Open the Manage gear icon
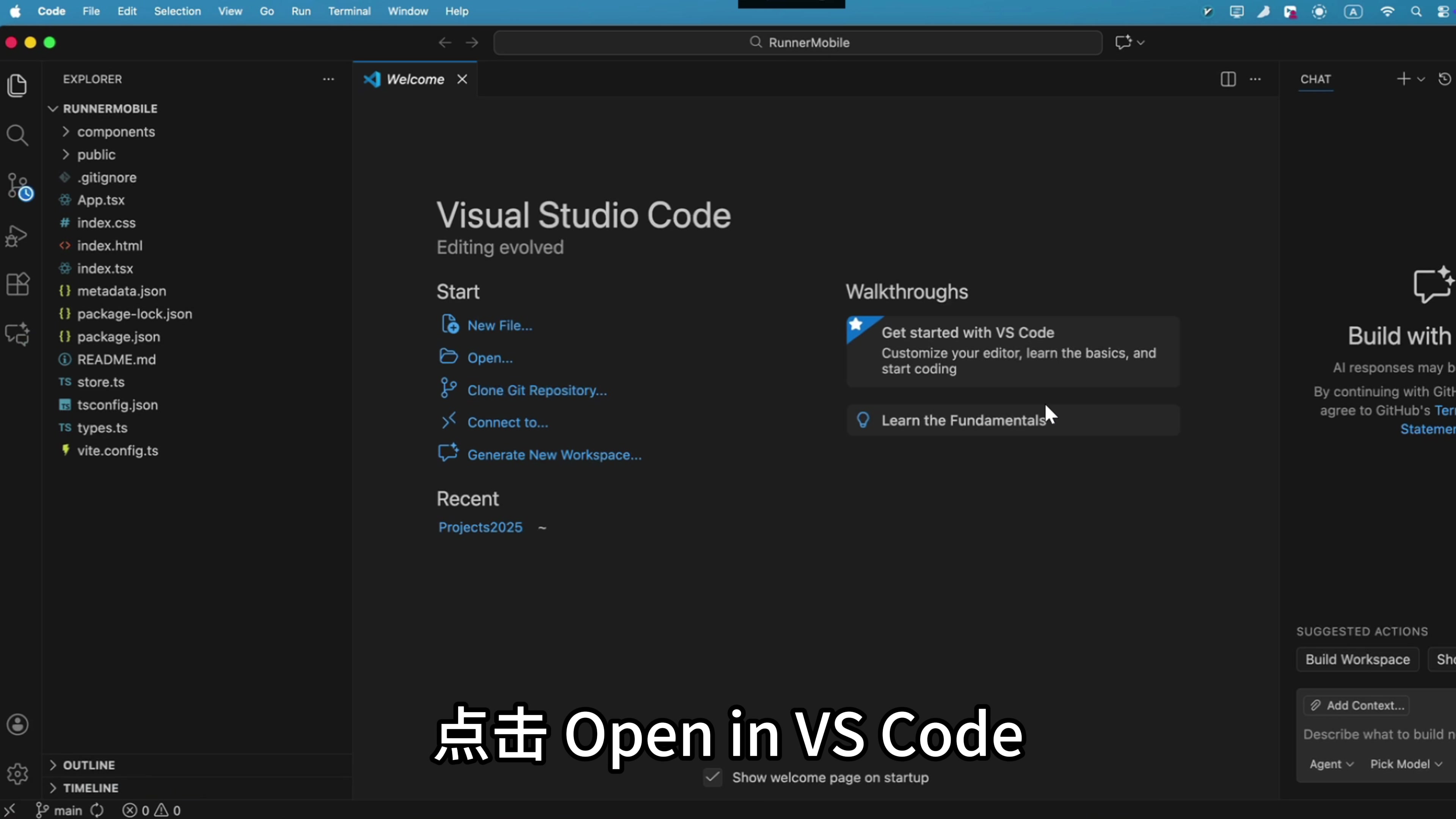The height and width of the screenshot is (819, 1456). [x=17, y=773]
